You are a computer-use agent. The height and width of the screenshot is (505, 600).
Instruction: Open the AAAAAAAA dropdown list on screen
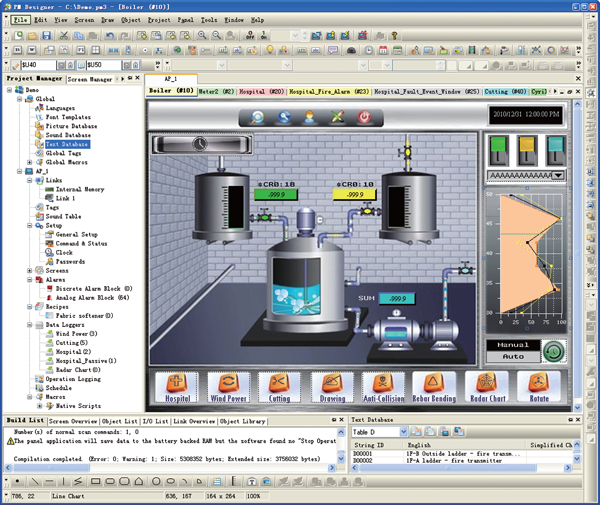[x=558, y=175]
